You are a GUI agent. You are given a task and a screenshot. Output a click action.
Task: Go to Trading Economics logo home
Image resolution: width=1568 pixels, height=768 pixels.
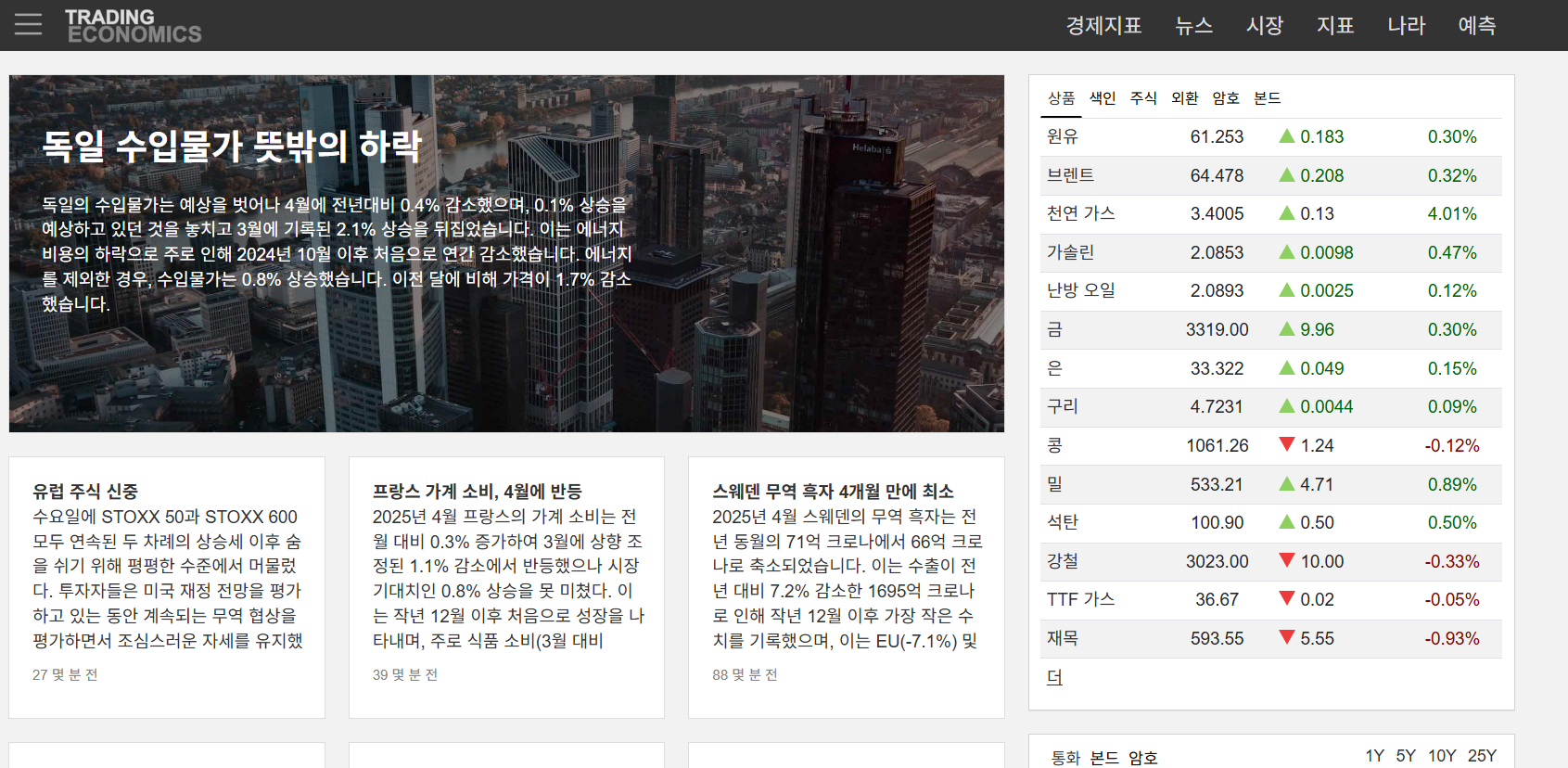(x=134, y=26)
